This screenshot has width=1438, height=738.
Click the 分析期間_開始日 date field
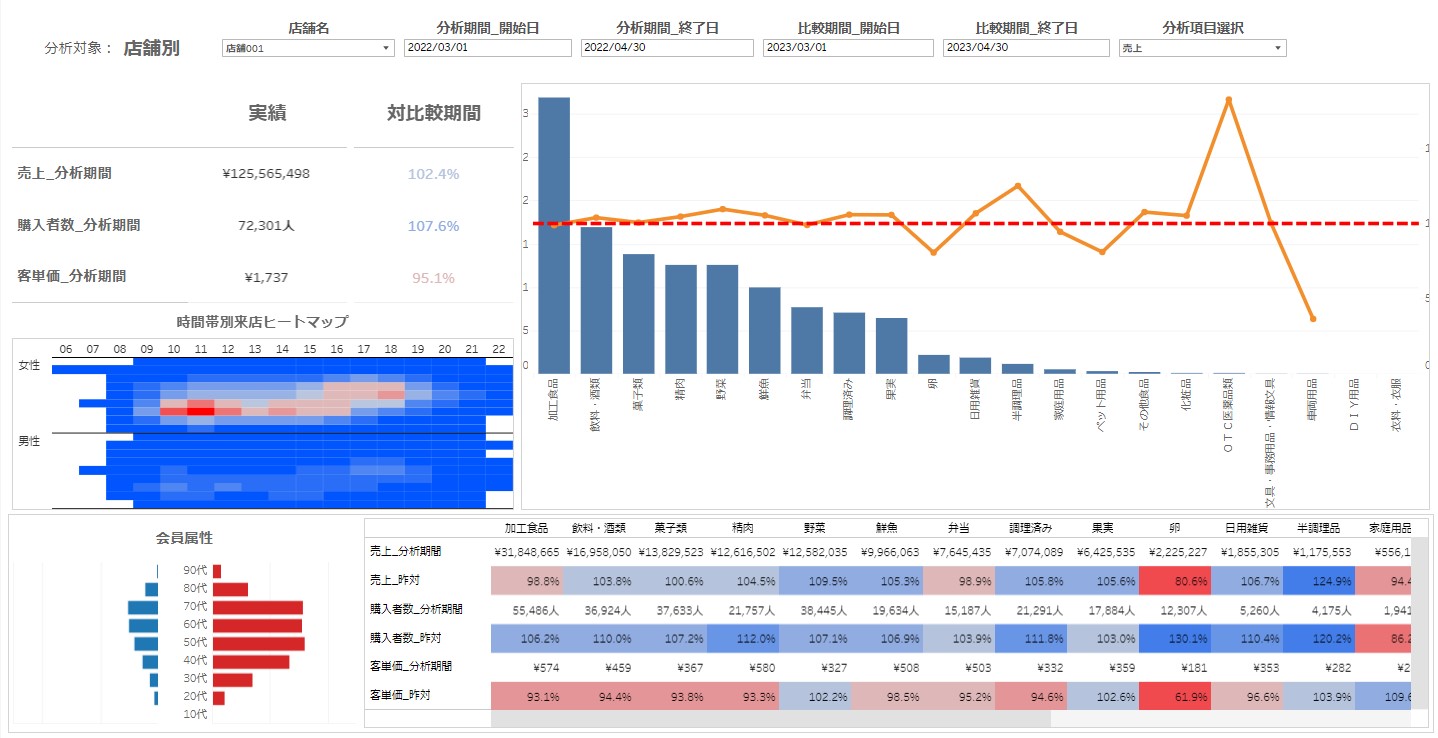pyautogui.click(x=487, y=48)
